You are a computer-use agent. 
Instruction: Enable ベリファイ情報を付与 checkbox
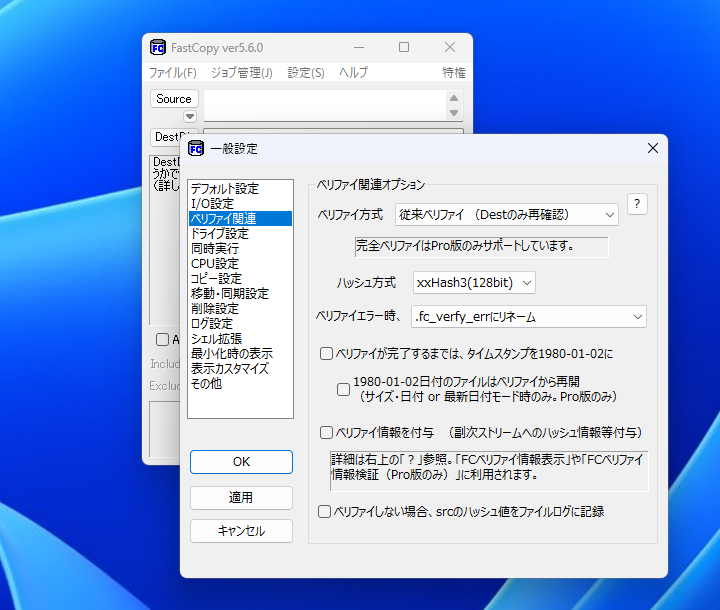click(x=326, y=432)
